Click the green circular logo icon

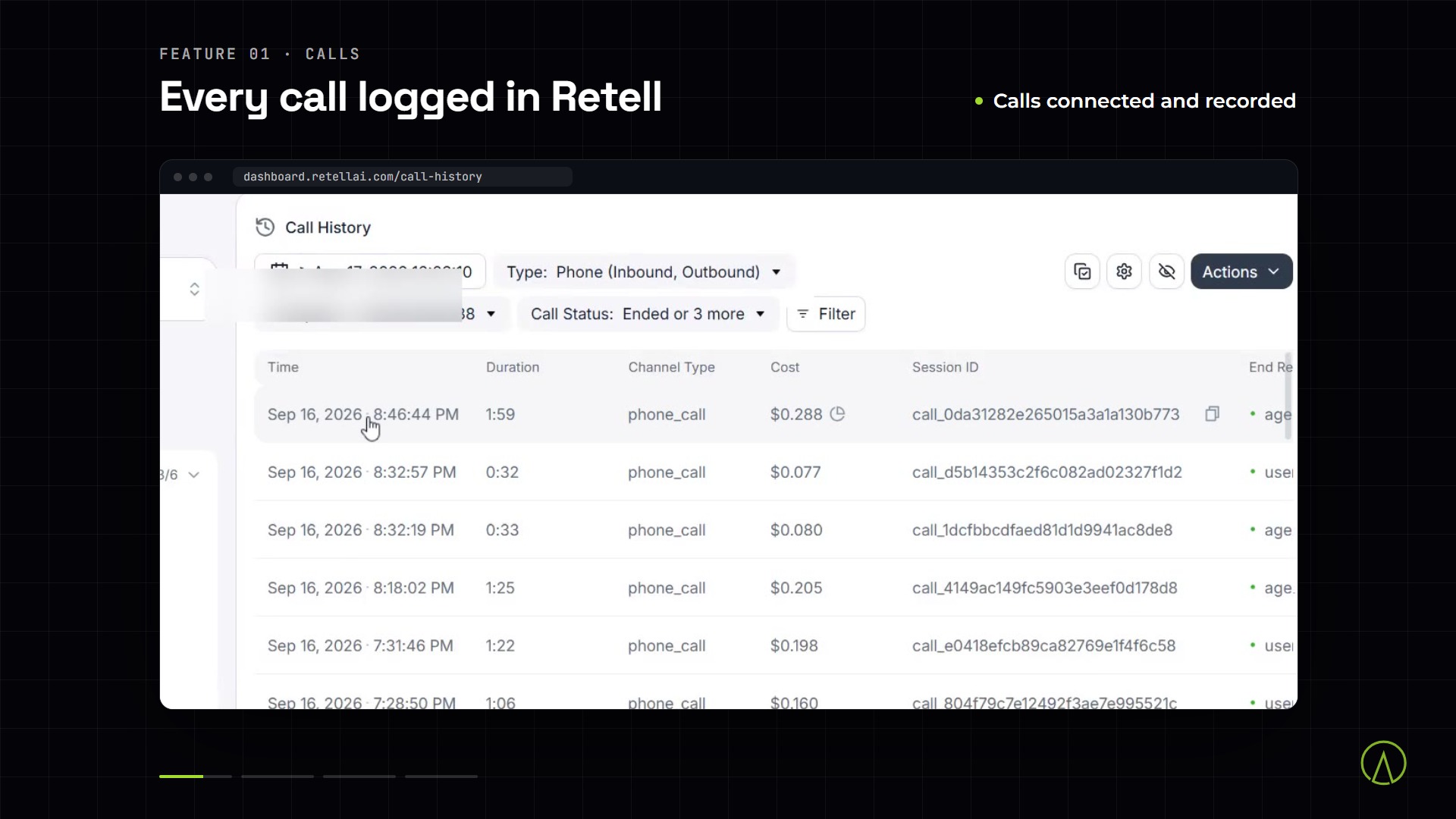1383,763
